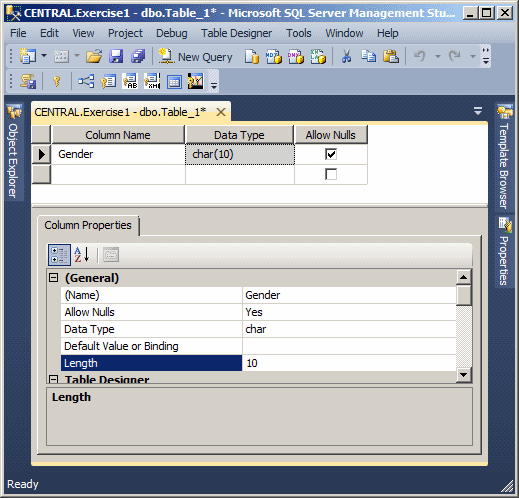This screenshot has height=498, width=519.
Task: Open the Table Designer menu
Action: pos(236,33)
